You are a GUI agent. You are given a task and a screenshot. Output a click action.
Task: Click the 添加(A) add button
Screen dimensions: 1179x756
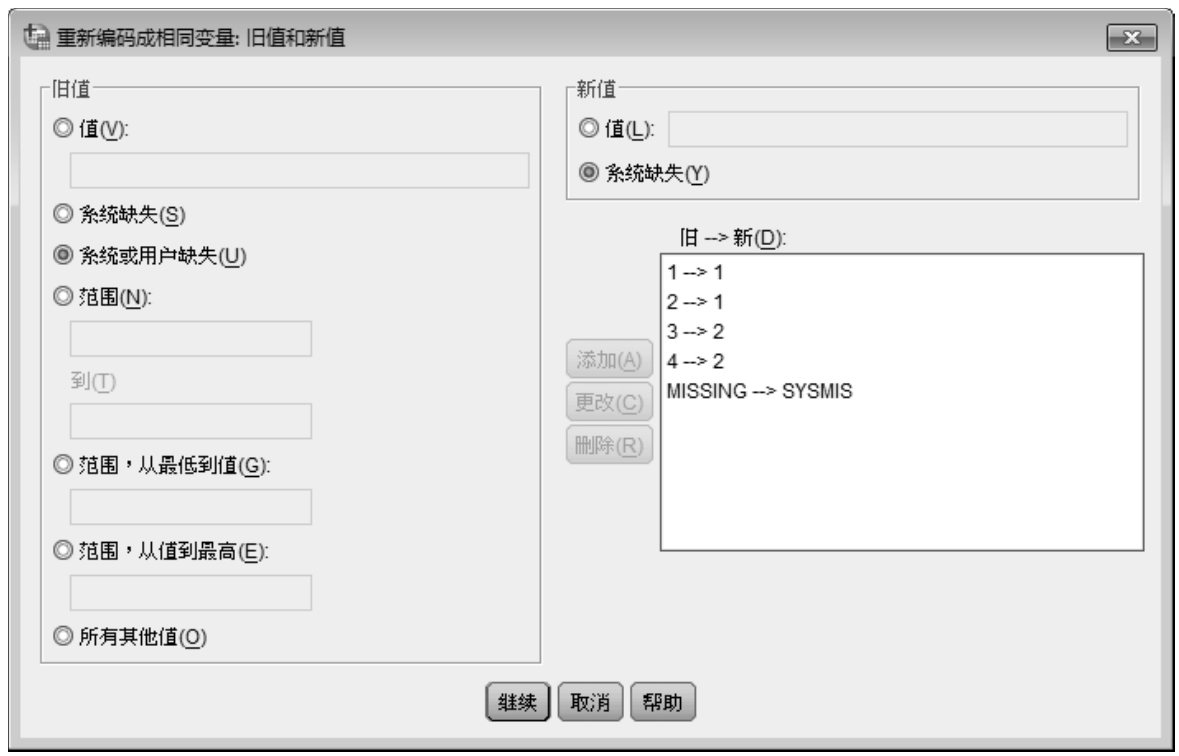[x=609, y=360]
